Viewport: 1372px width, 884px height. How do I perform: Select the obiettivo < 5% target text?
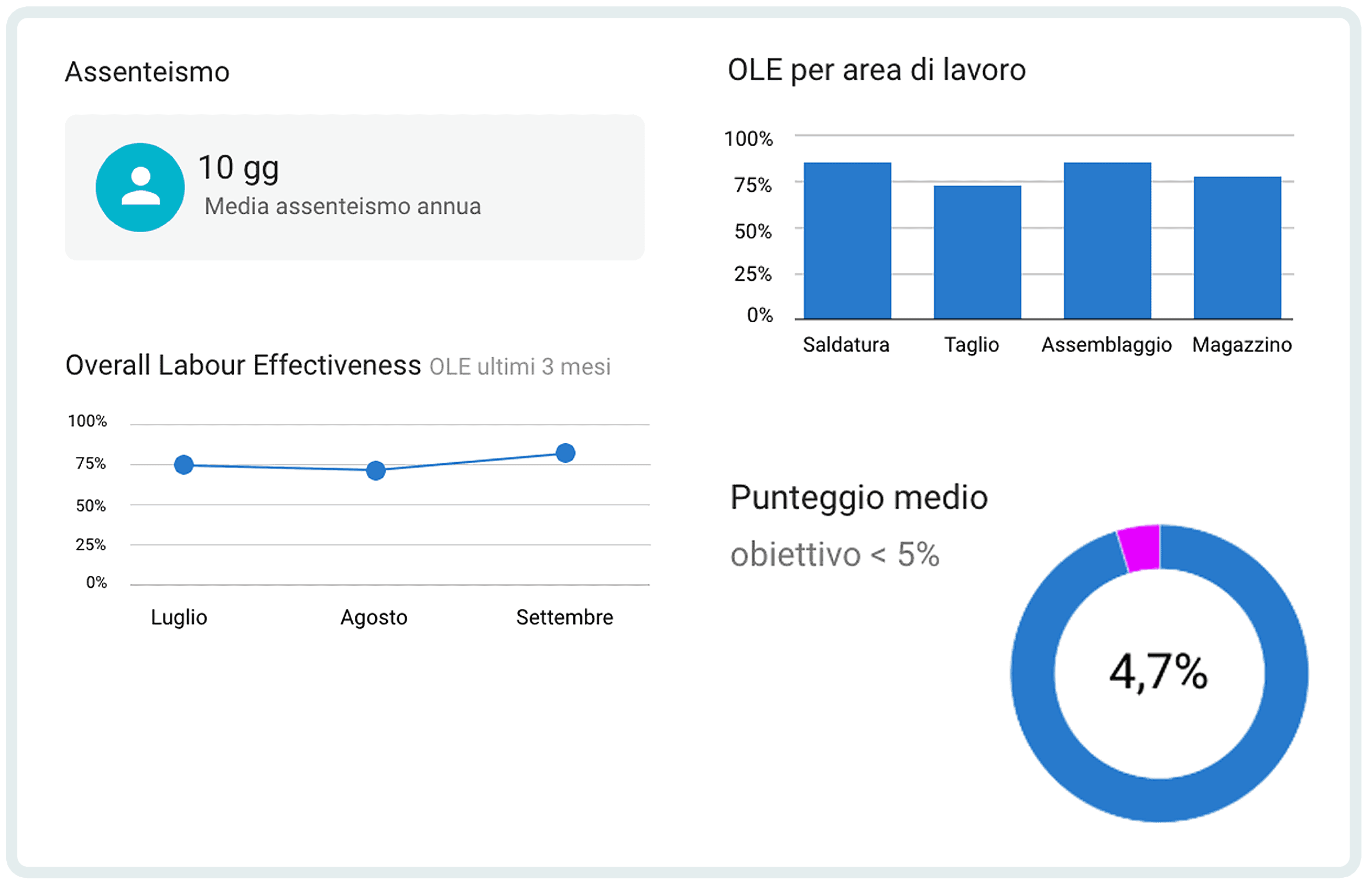(835, 555)
